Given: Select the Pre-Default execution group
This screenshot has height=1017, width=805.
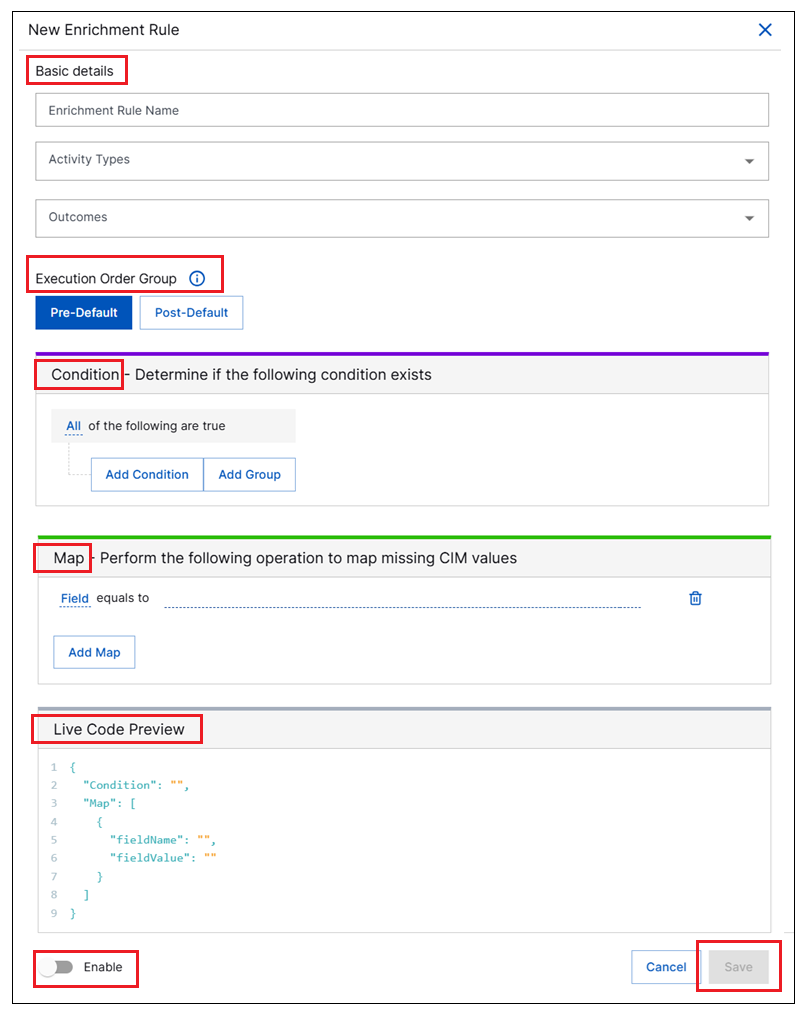Looking at the screenshot, I should coord(84,313).
